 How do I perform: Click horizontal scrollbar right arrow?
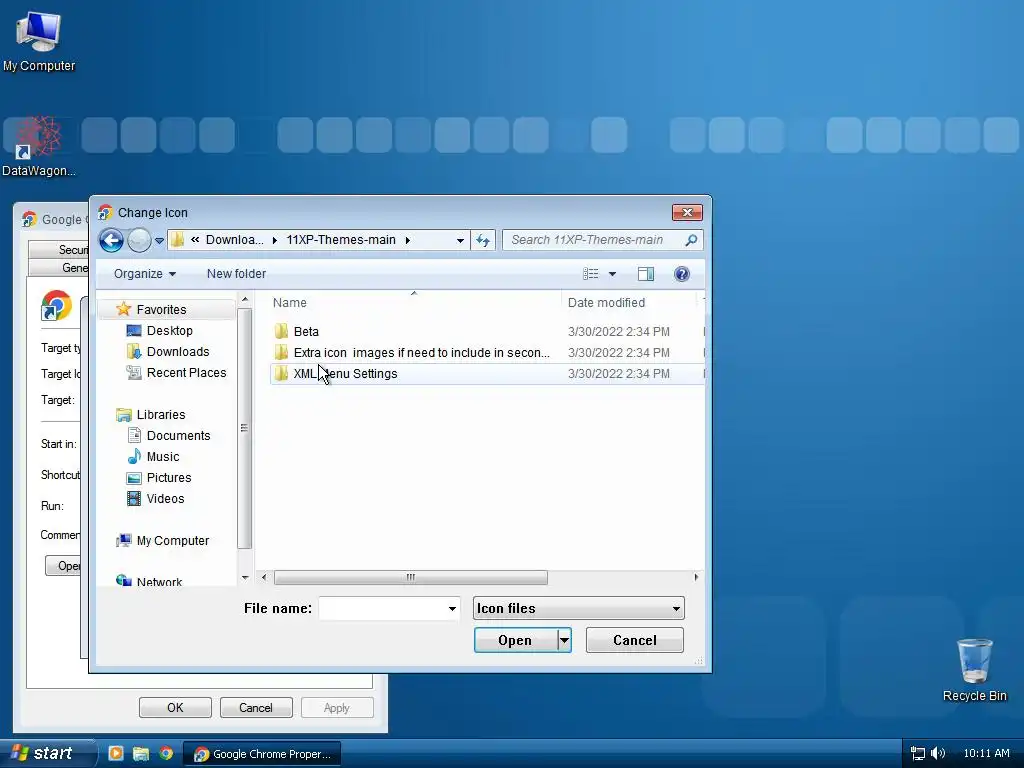point(696,577)
